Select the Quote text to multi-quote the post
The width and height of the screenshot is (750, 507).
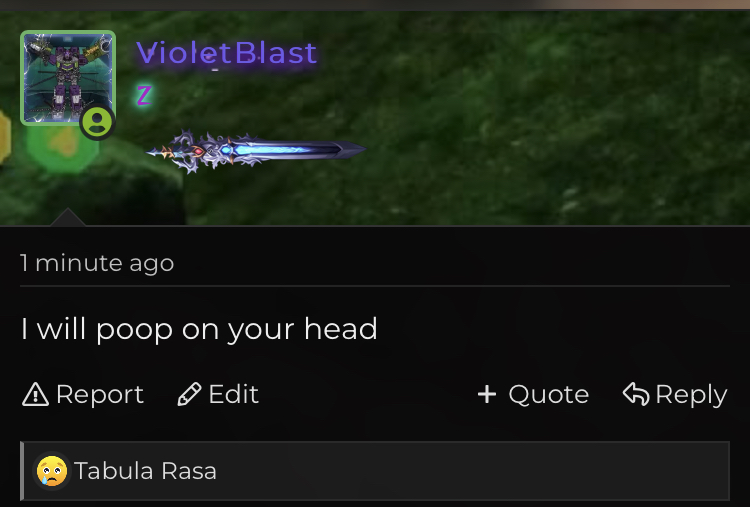click(x=549, y=395)
